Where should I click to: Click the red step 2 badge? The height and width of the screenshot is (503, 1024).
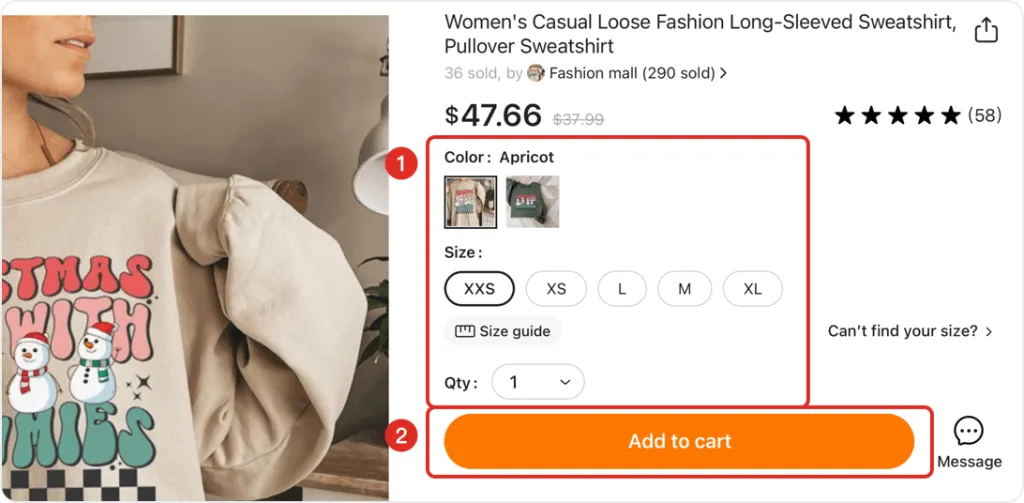(x=401, y=436)
